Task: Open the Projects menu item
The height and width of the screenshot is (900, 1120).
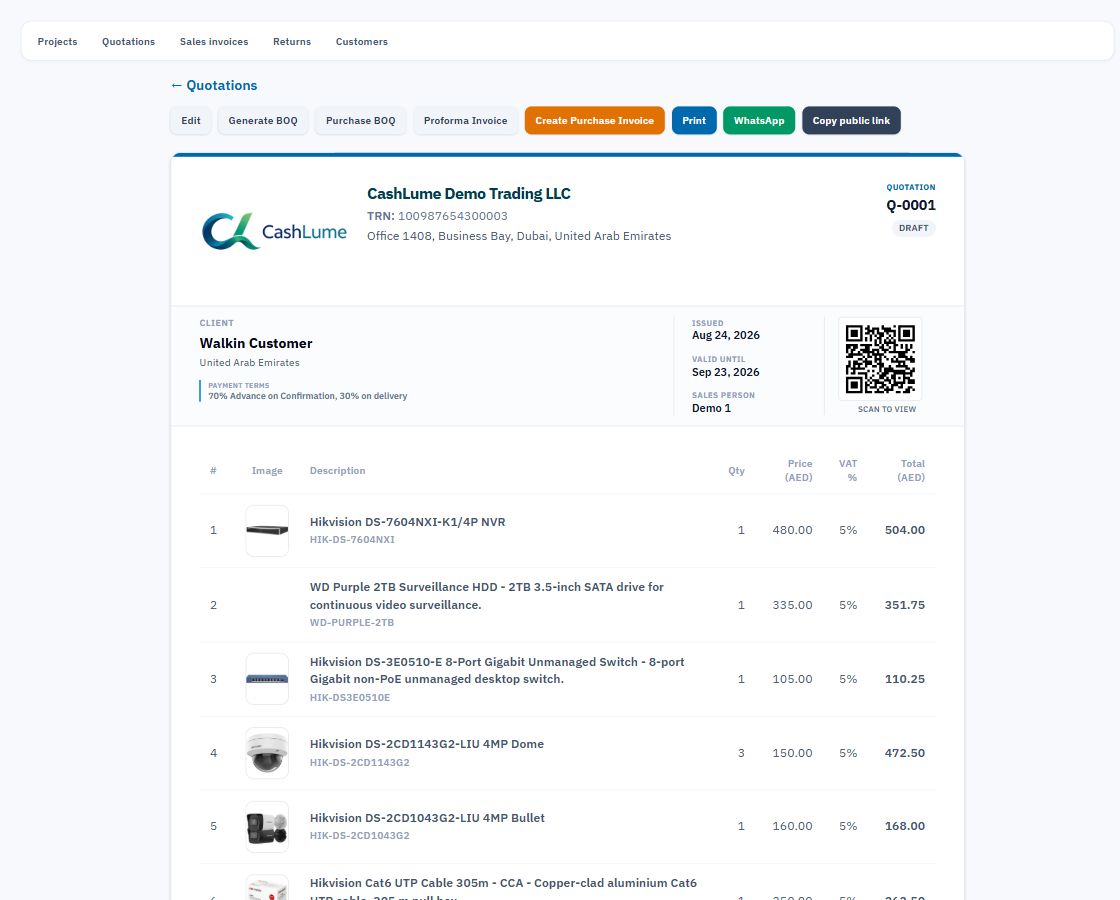Action: pyautogui.click(x=57, y=41)
